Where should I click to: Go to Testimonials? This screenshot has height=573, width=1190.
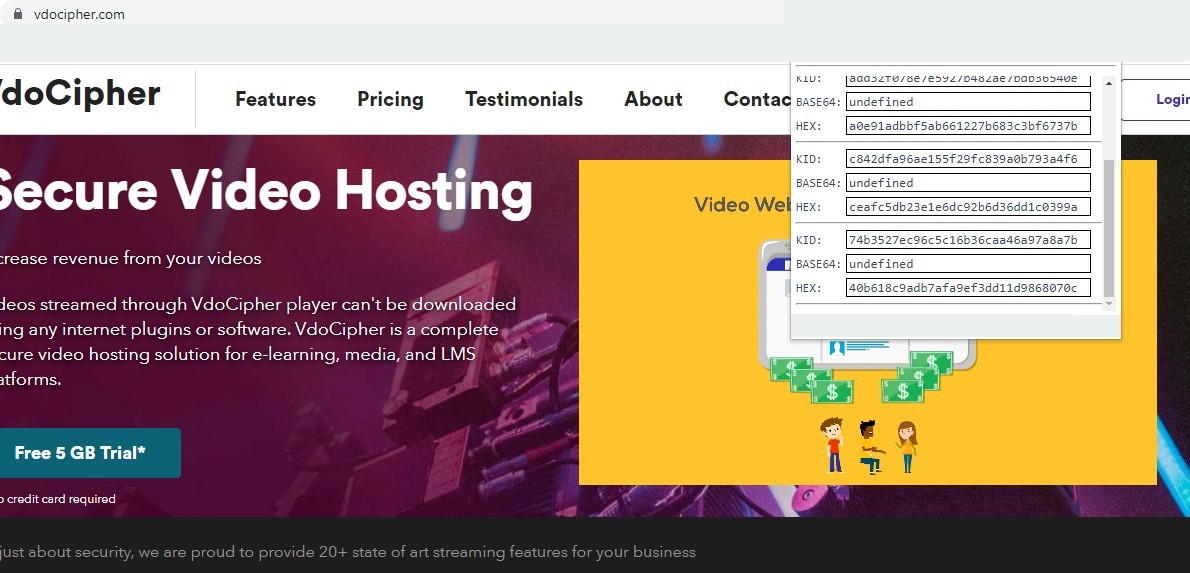[524, 99]
